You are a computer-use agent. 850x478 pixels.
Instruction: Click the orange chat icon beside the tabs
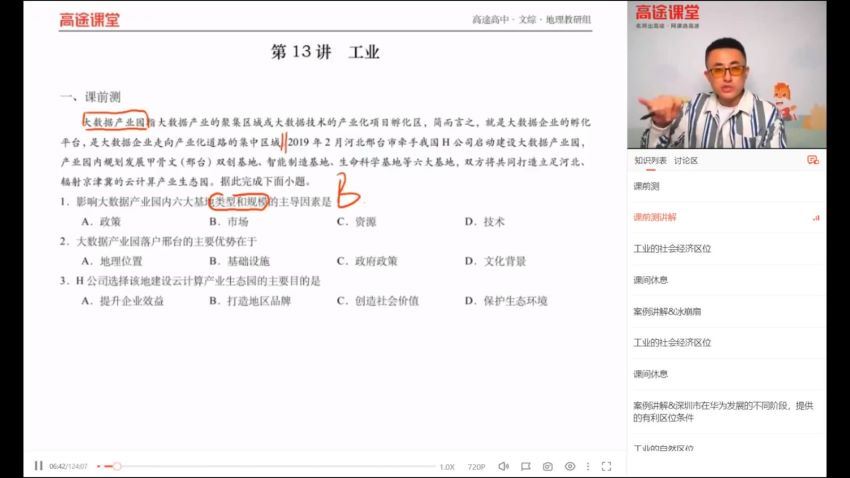pyautogui.click(x=813, y=160)
